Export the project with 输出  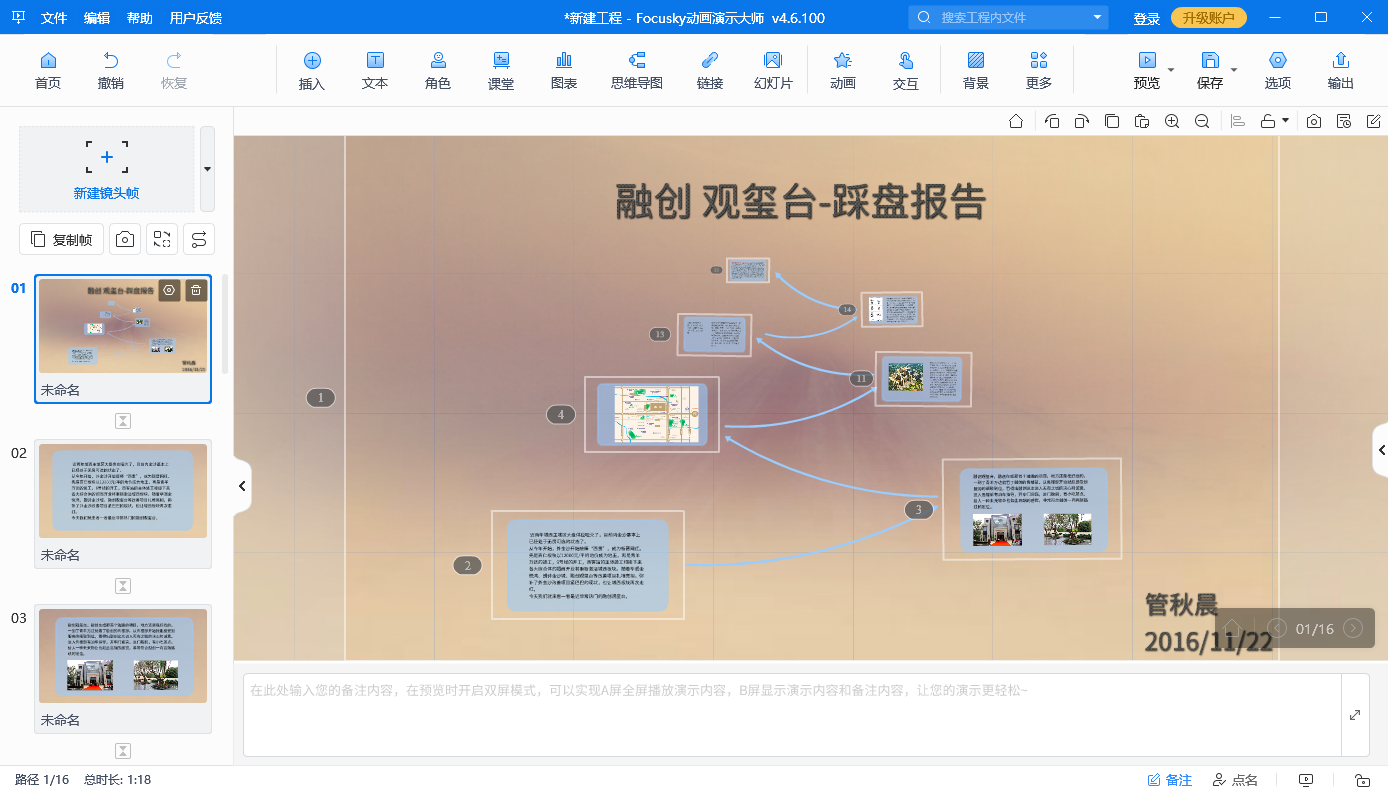(x=1341, y=70)
